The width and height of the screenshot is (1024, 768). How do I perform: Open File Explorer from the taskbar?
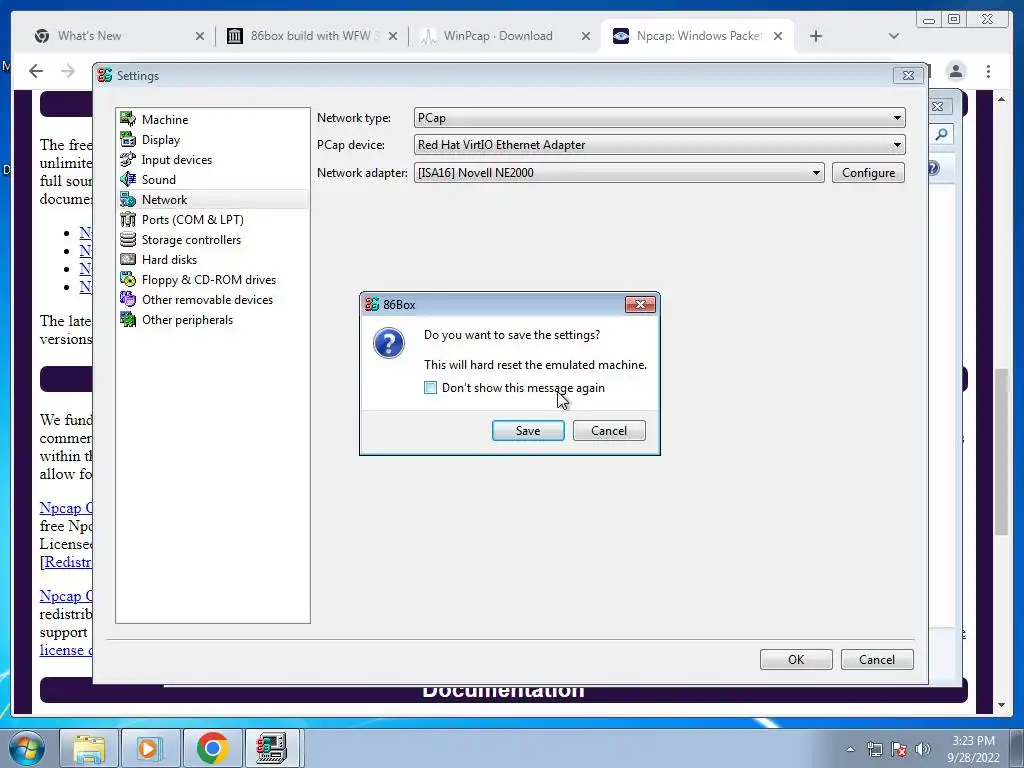pyautogui.click(x=89, y=748)
